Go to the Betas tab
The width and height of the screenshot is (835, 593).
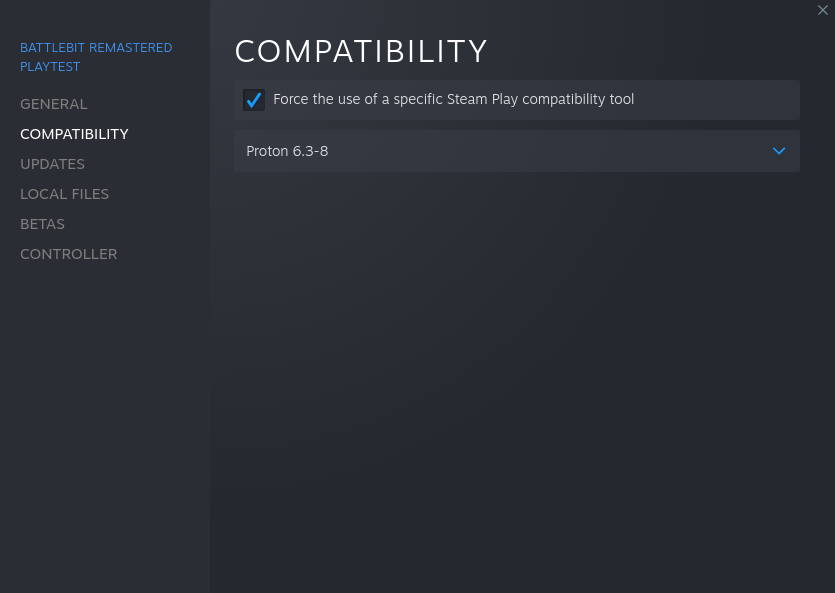pyautogui.click(x=42, y=224)
